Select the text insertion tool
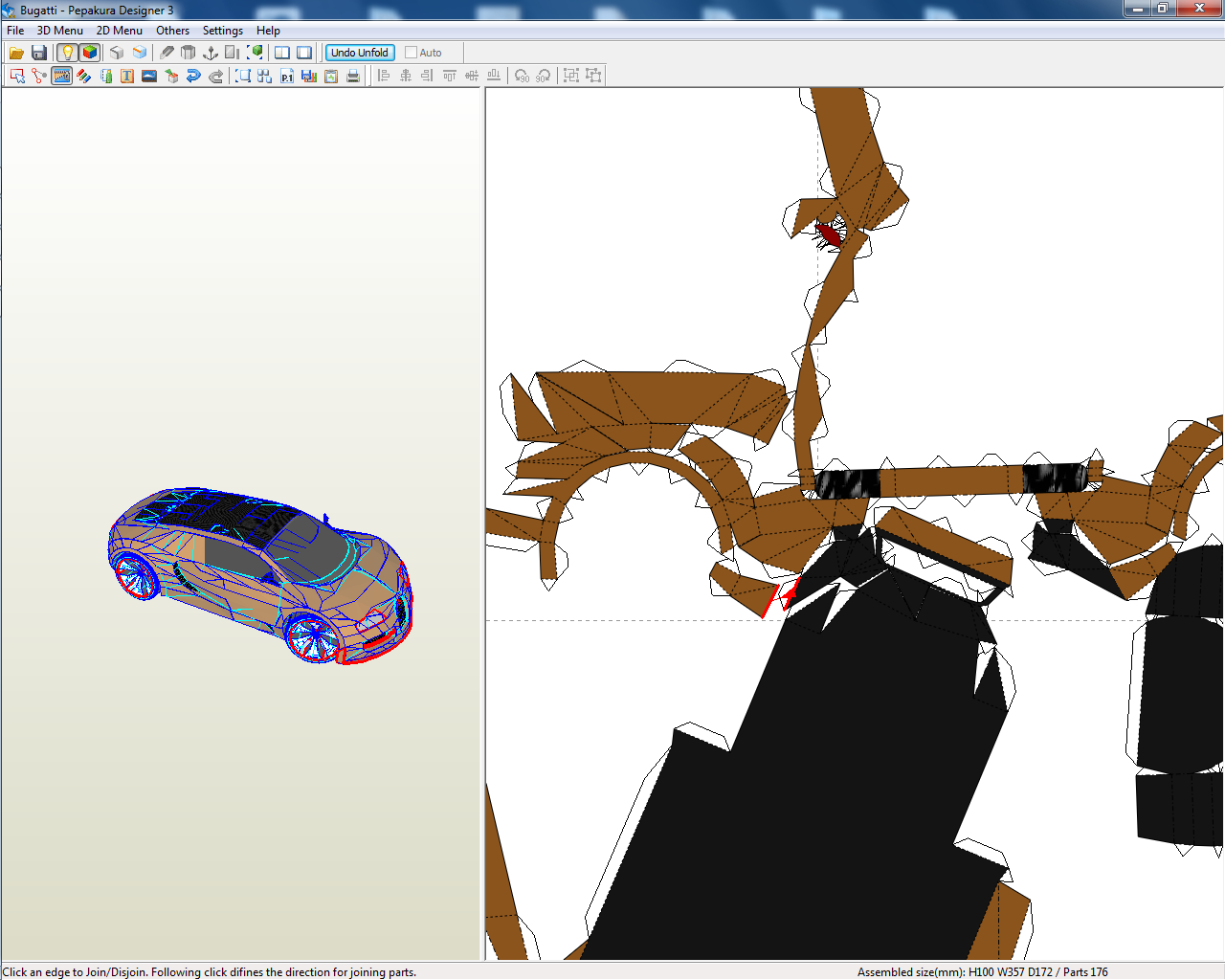1225x980 pixels. click(x=126, y=75)
